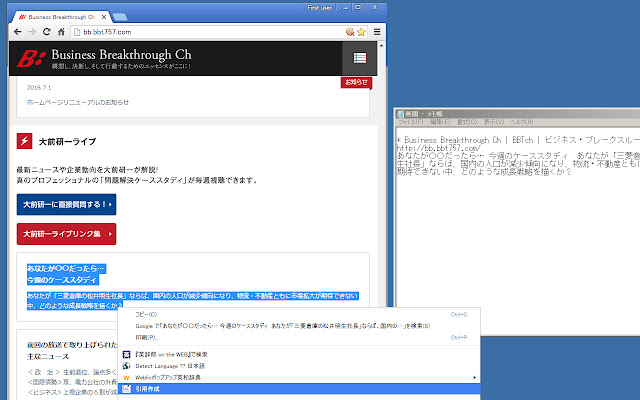Click the Detect Language globe icon
This screenshot has height=400, width=640.
pos(127,366)
